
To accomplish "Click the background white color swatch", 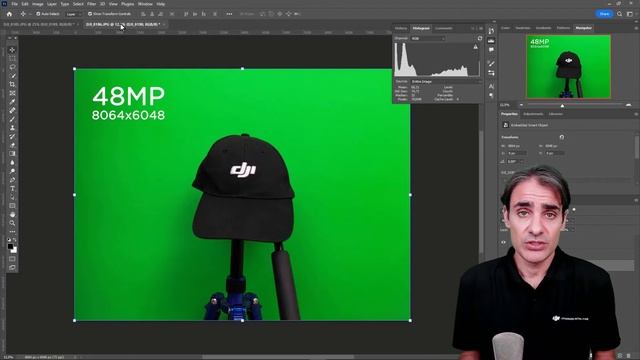I will pyautogui.click(x=14, y=250).
